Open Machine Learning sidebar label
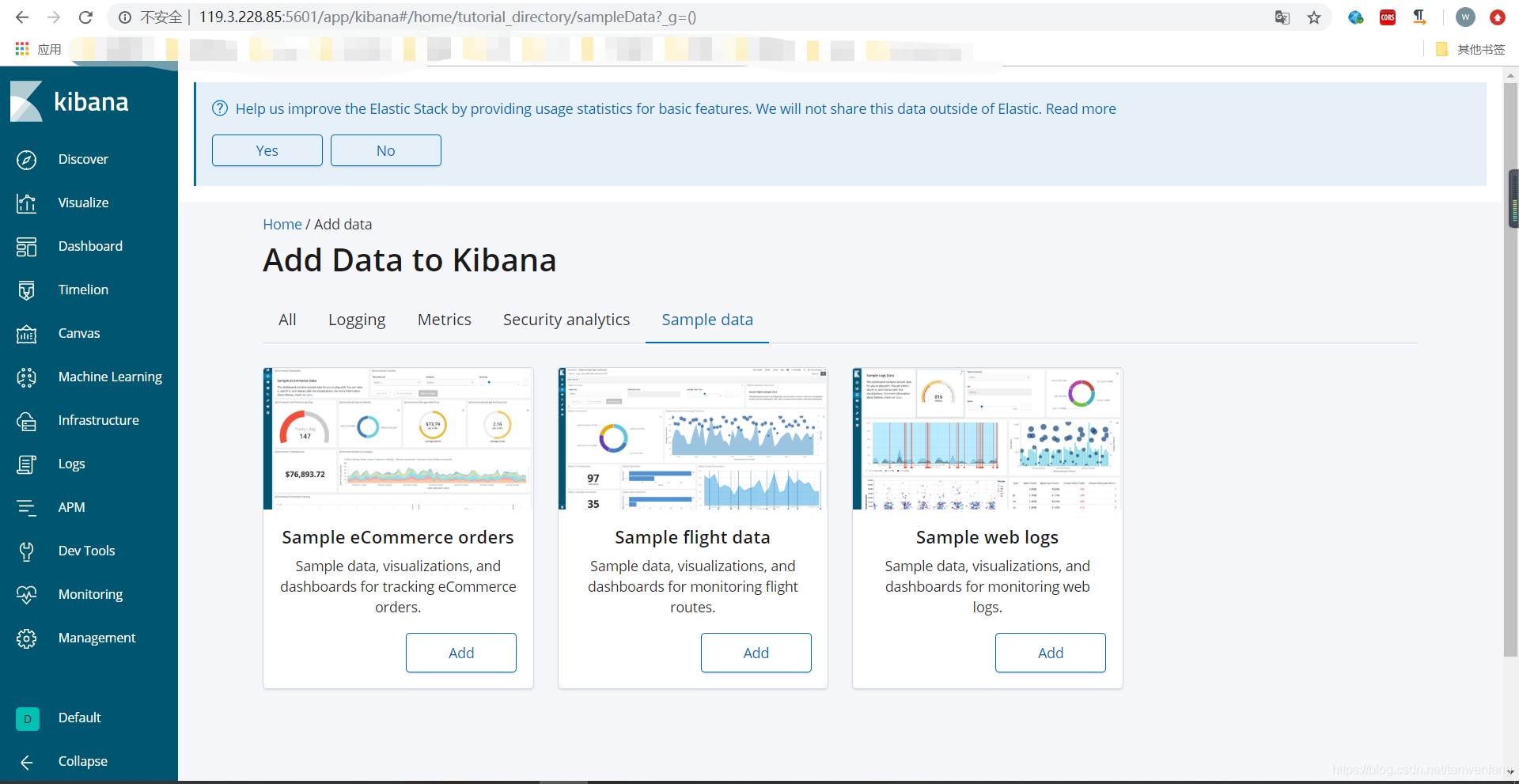 [110, 377]
